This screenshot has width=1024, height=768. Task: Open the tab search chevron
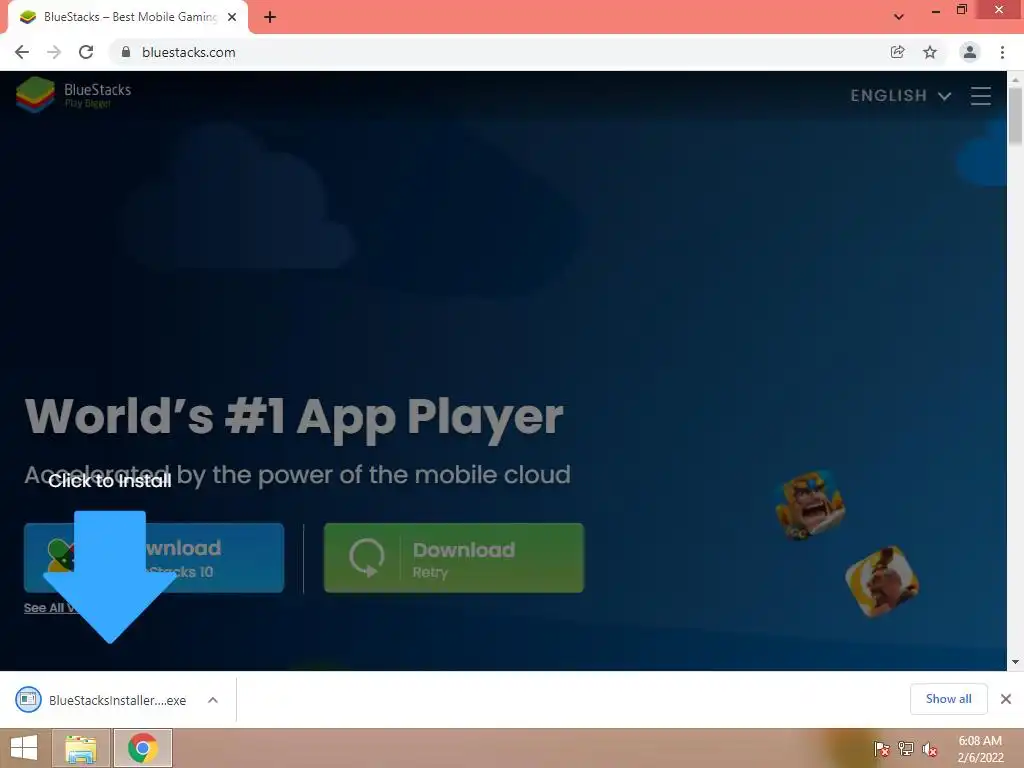pos(899,17)
